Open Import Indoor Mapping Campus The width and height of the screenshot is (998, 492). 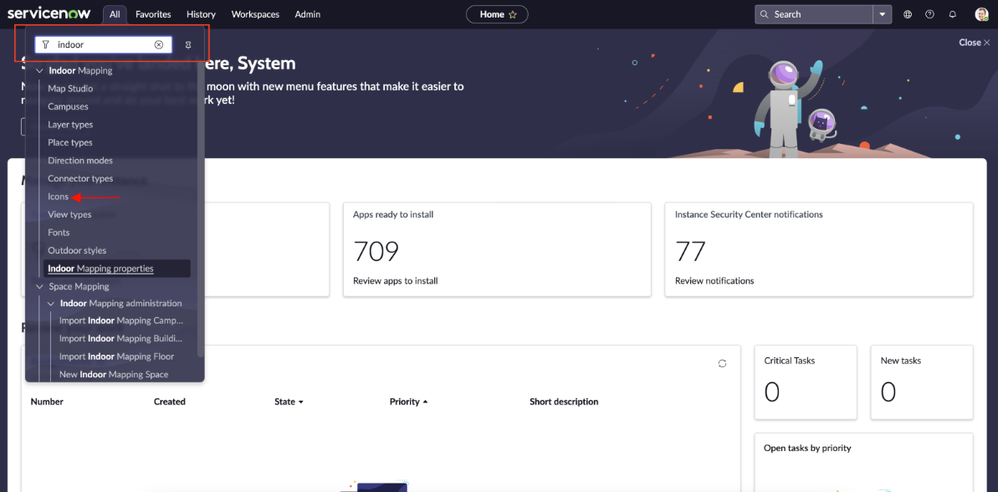coord(121,321)
